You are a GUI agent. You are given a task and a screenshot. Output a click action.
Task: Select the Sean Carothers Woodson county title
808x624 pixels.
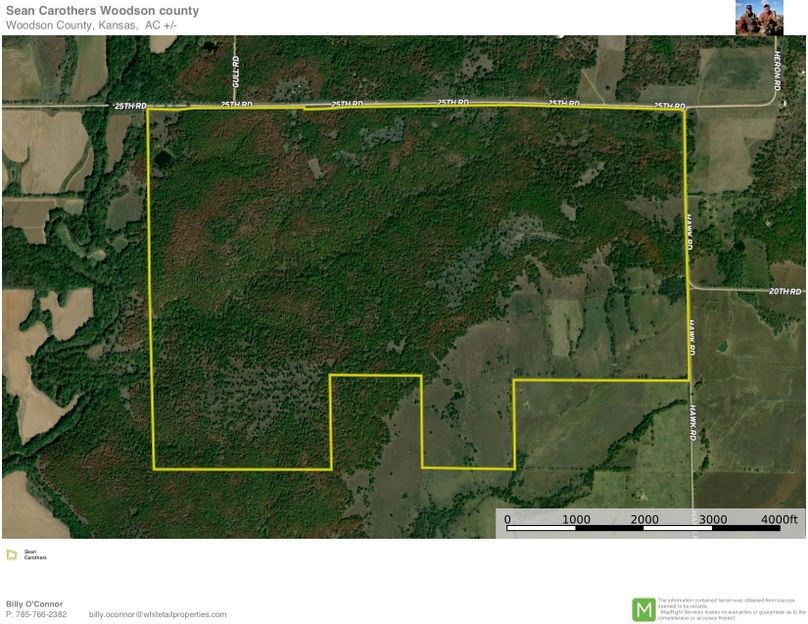pyautogui.click(x=104, y=12)
